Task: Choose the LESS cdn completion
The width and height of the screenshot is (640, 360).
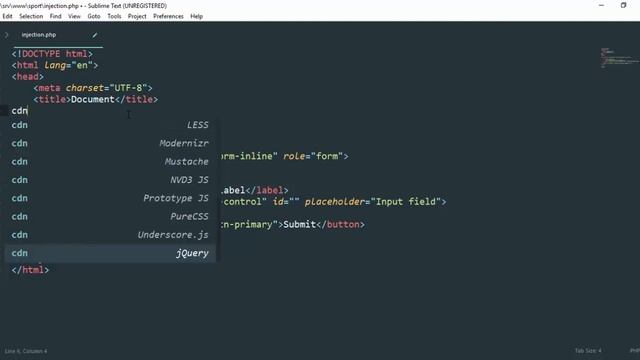Action: 110,125
